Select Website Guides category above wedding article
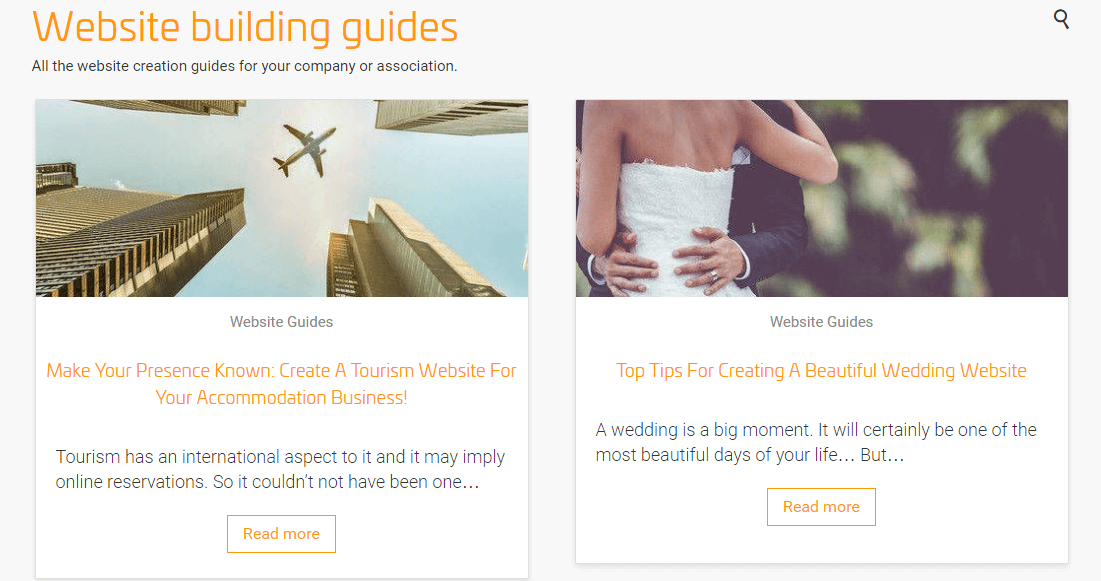1101x581 pixels. pyautogui.click(x=822, y=322)
